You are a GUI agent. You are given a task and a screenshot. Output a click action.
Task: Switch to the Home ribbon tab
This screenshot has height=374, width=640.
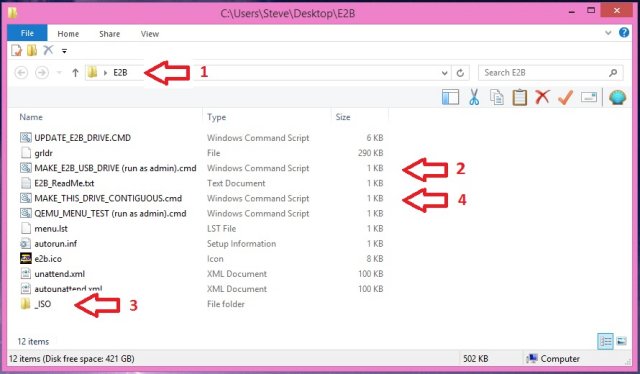pyautogui.click(x=68, y=34)
